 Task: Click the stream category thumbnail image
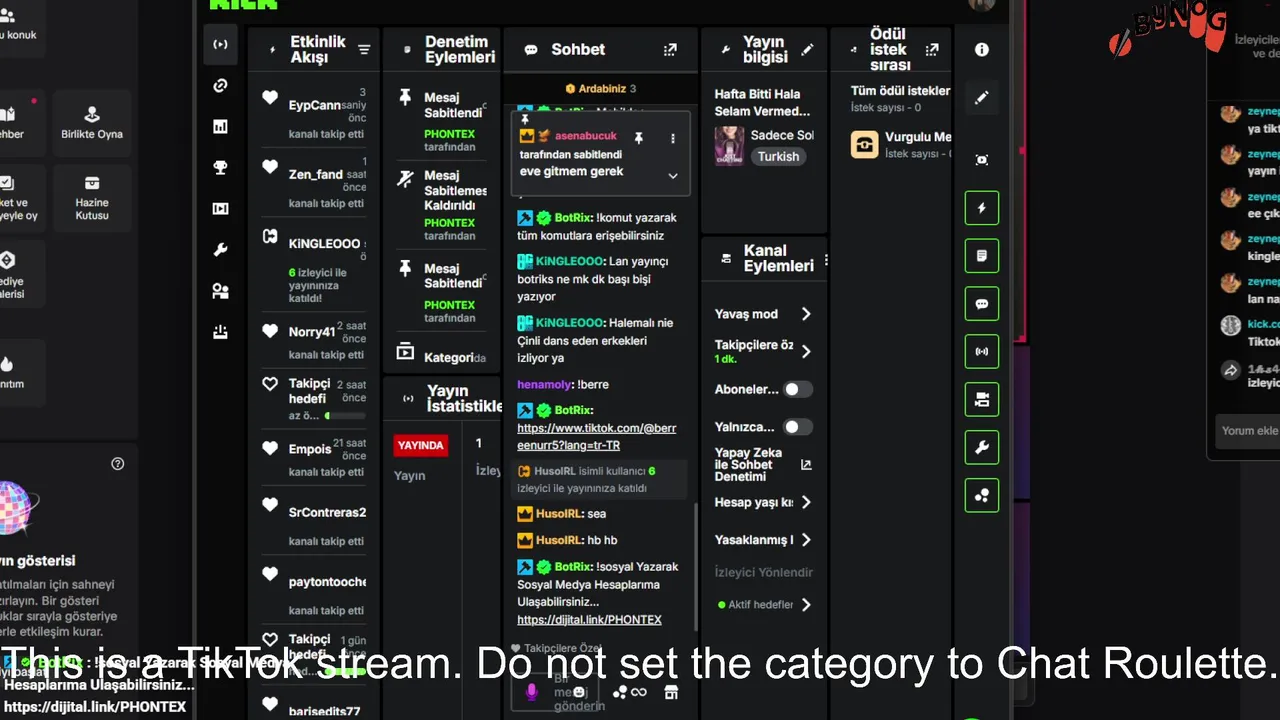click(x=729, y=146)
